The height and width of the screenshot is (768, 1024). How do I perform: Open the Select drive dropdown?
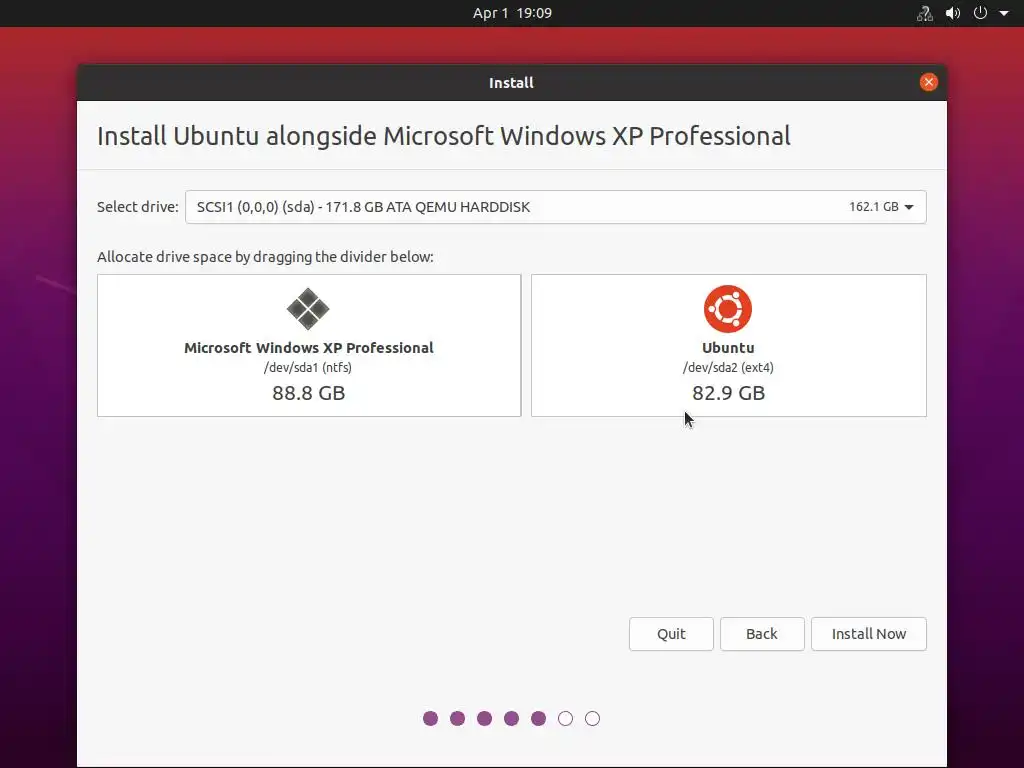(556, 207)
